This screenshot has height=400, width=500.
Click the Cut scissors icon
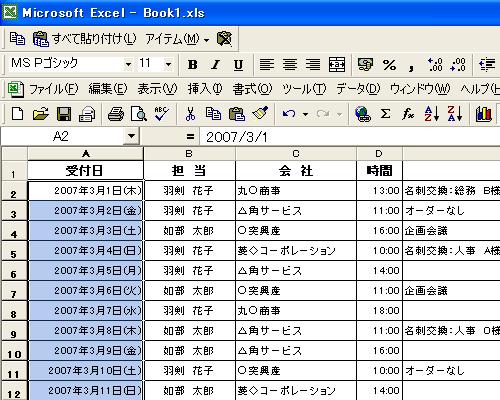(x=190, y=114)
